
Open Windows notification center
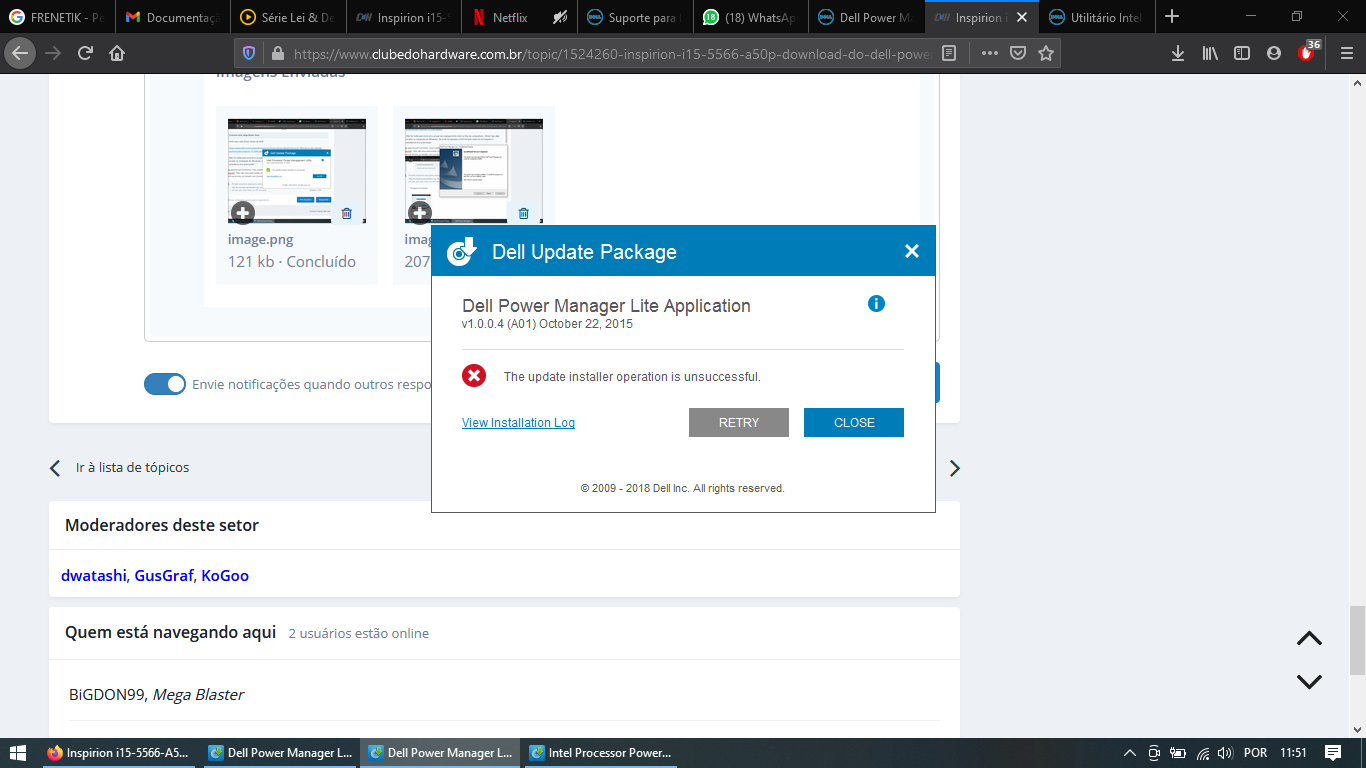pyautogui.click(x=1333, y=753)
